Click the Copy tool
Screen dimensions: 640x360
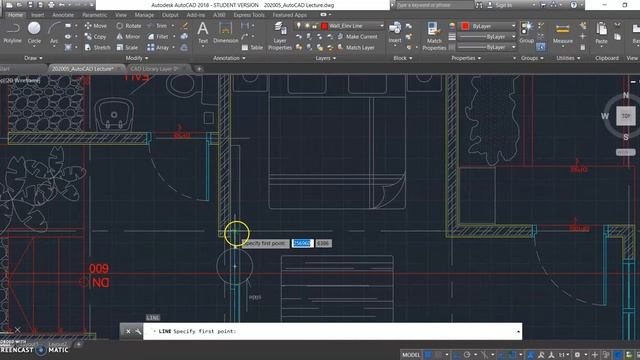tap(96, 36)
